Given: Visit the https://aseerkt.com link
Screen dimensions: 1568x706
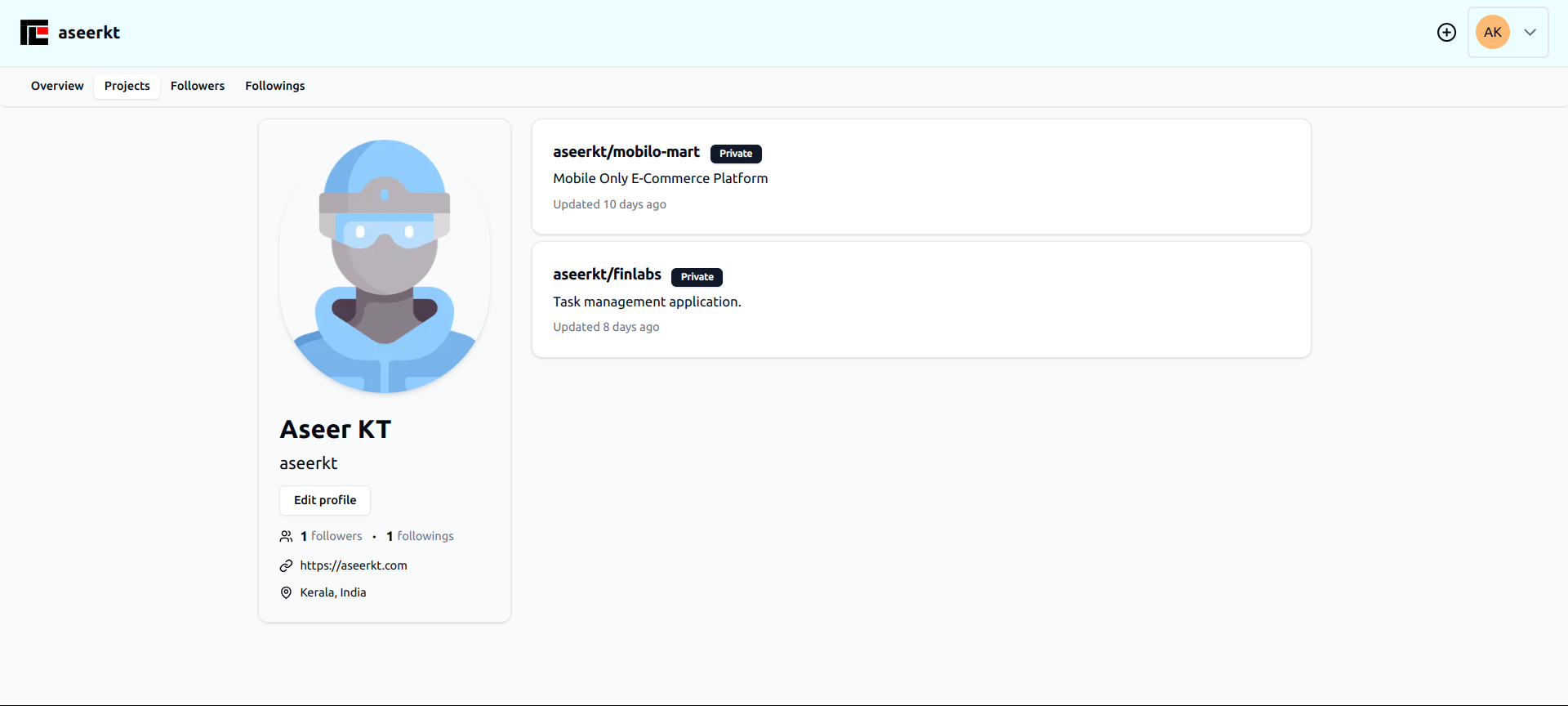Looking at the screenshot, I should click(x=354, y=565).
